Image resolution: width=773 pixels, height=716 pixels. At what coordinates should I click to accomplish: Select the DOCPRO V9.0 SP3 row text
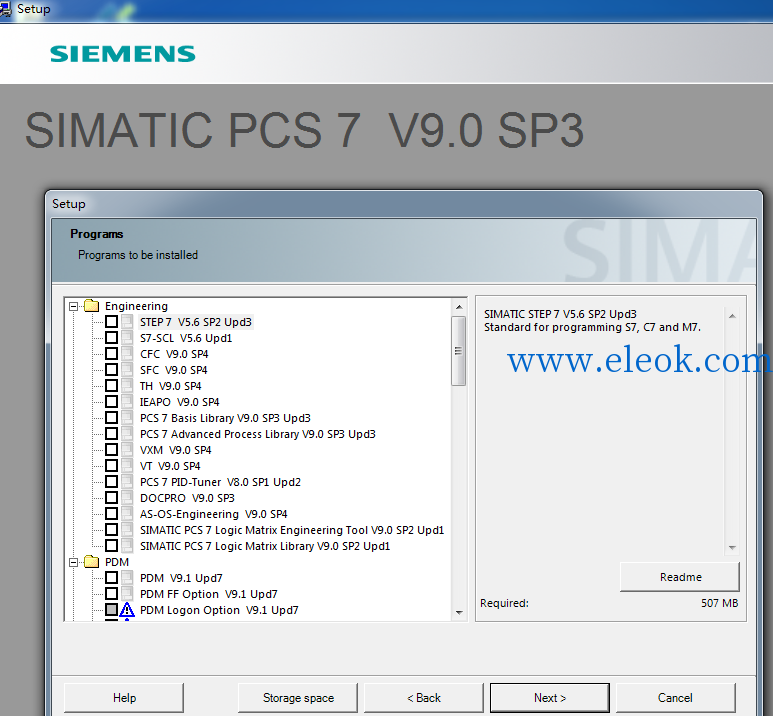click(187, 498)
